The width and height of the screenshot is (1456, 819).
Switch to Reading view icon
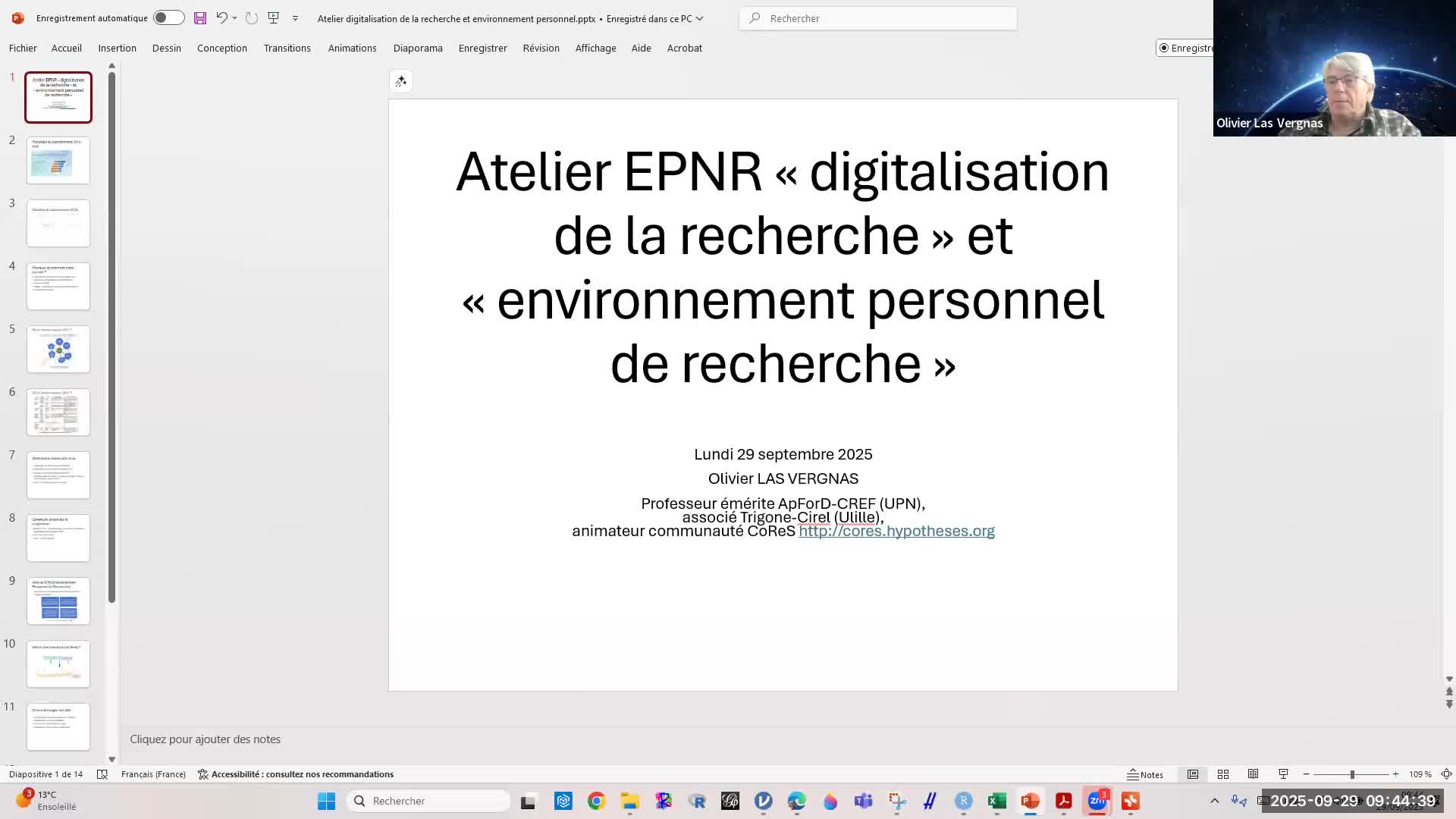[x=1253, y=774]
